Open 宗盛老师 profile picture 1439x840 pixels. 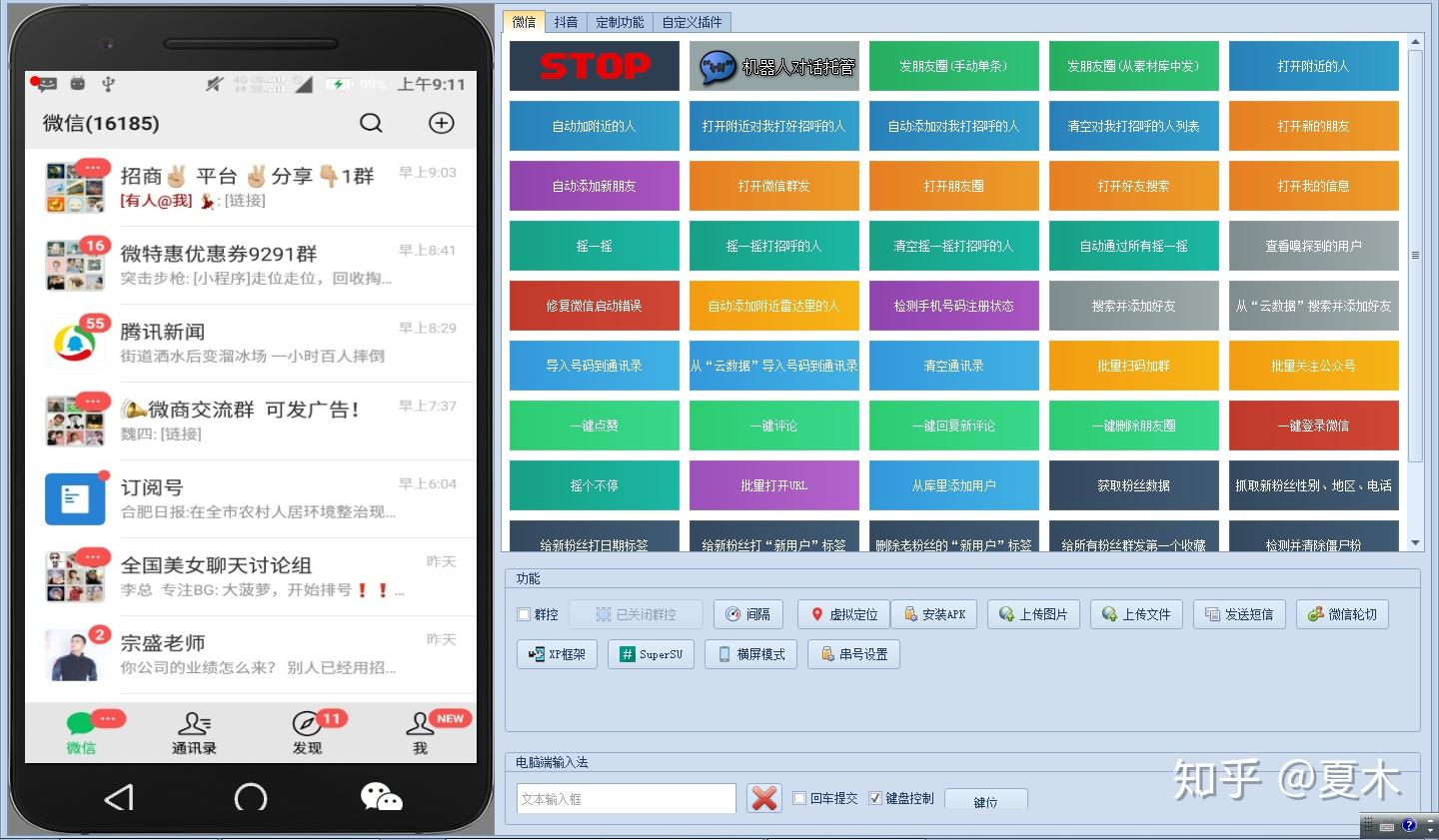pyautogui.click(x=75, y=654)
